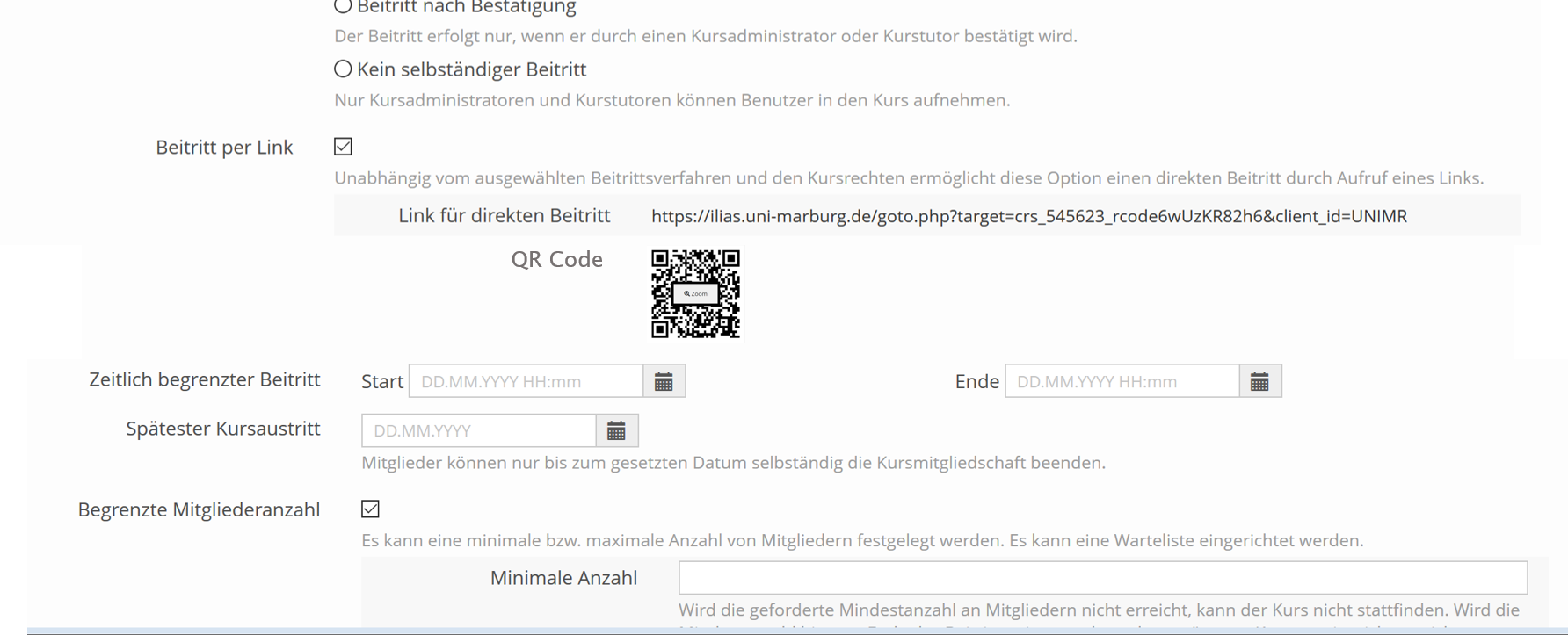Click the Zoom button on QR code
Screen dimensions: 1568x635
695,293
